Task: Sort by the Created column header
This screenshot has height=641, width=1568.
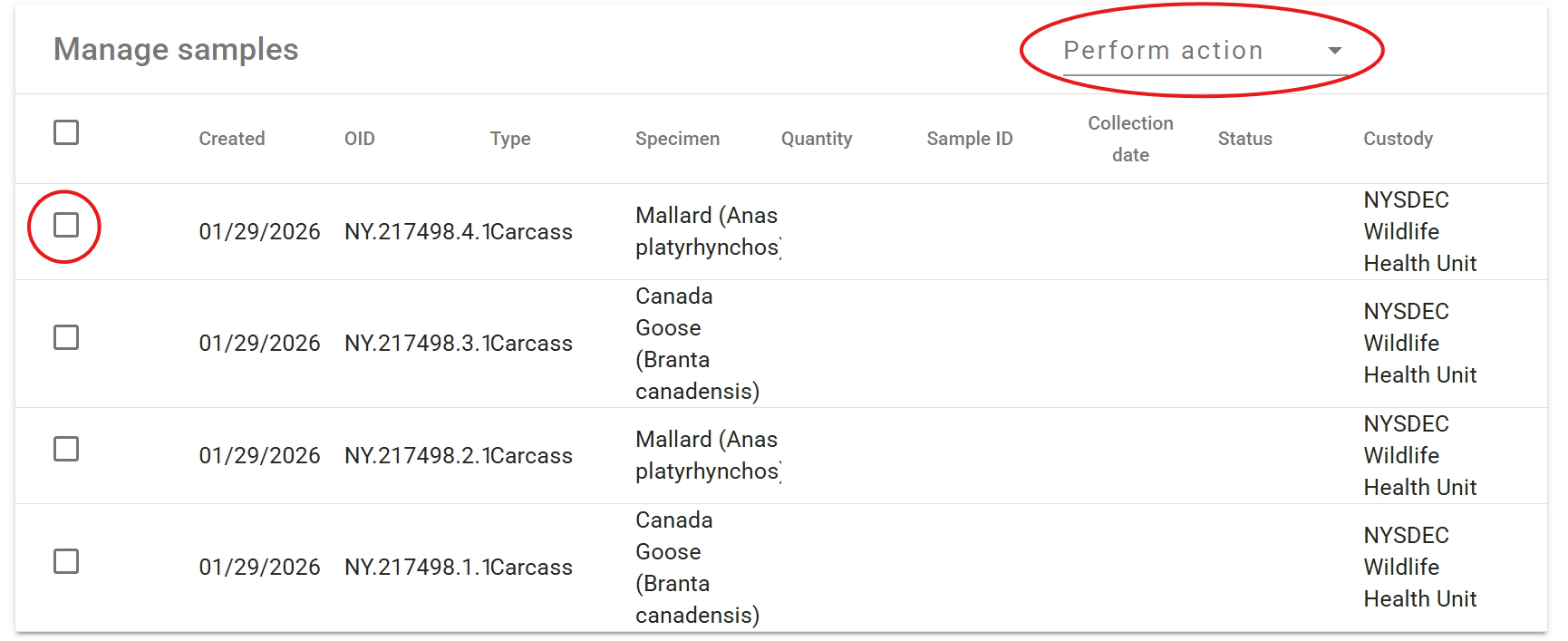Action: click(x=232, y=138)
